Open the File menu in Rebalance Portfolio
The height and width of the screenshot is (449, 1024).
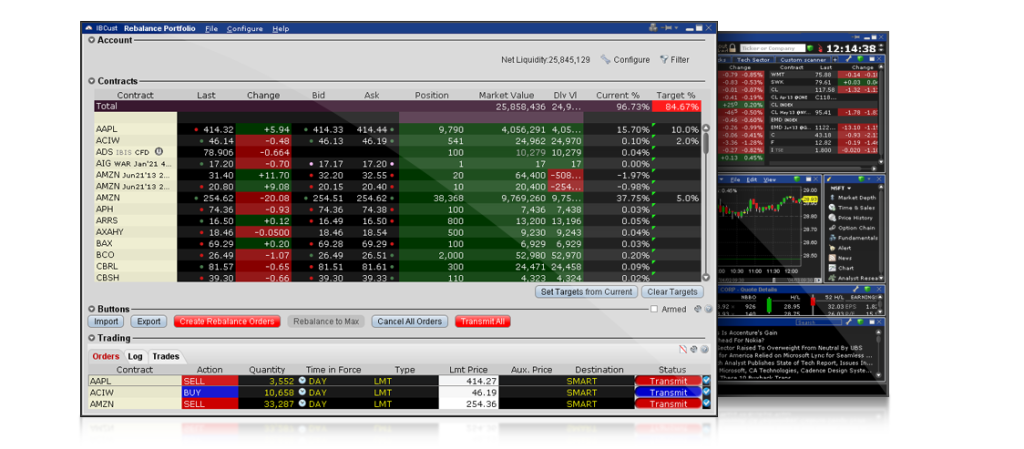point(212,29)
